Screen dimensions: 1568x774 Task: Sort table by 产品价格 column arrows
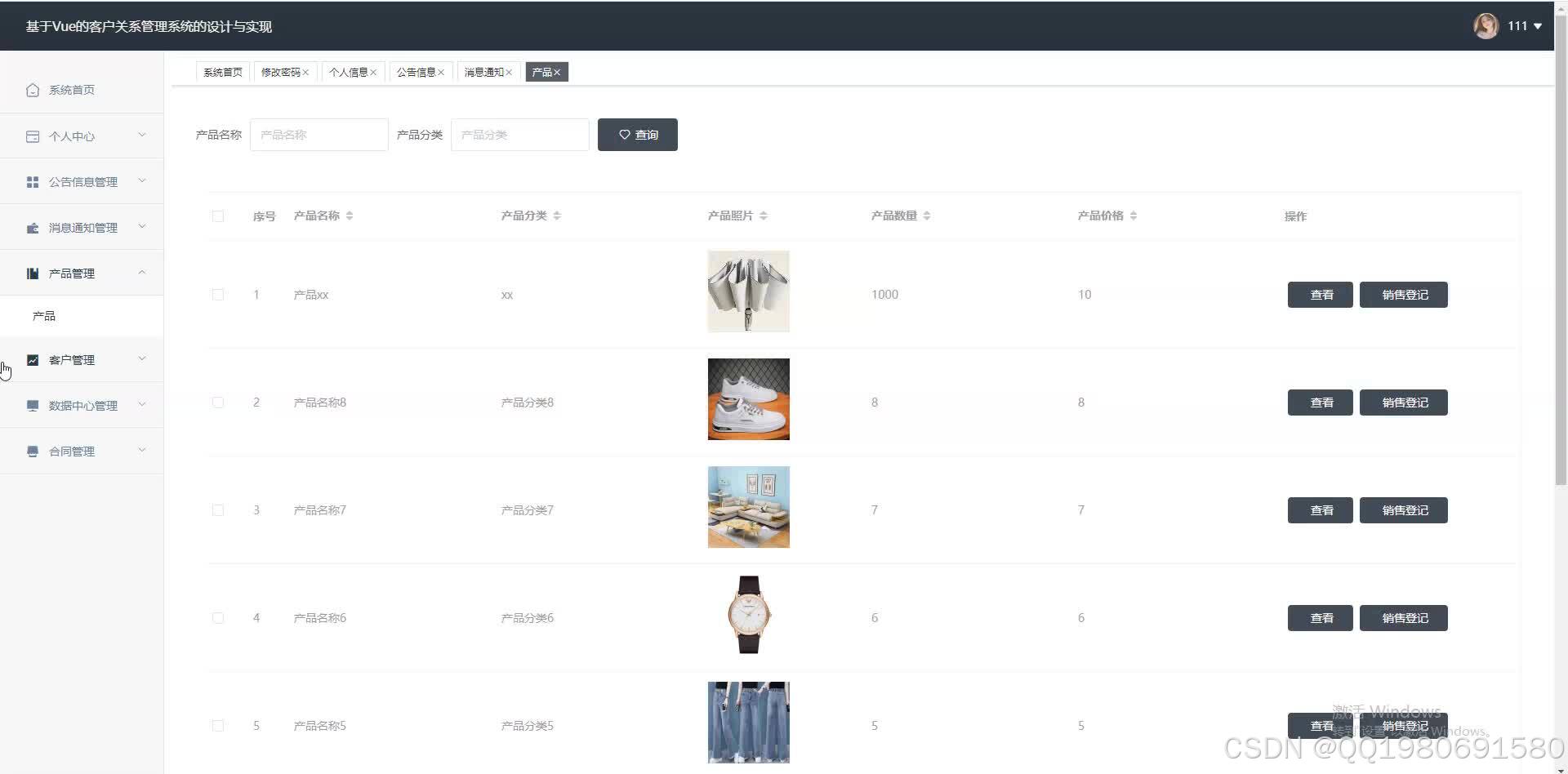(1134, 216)
